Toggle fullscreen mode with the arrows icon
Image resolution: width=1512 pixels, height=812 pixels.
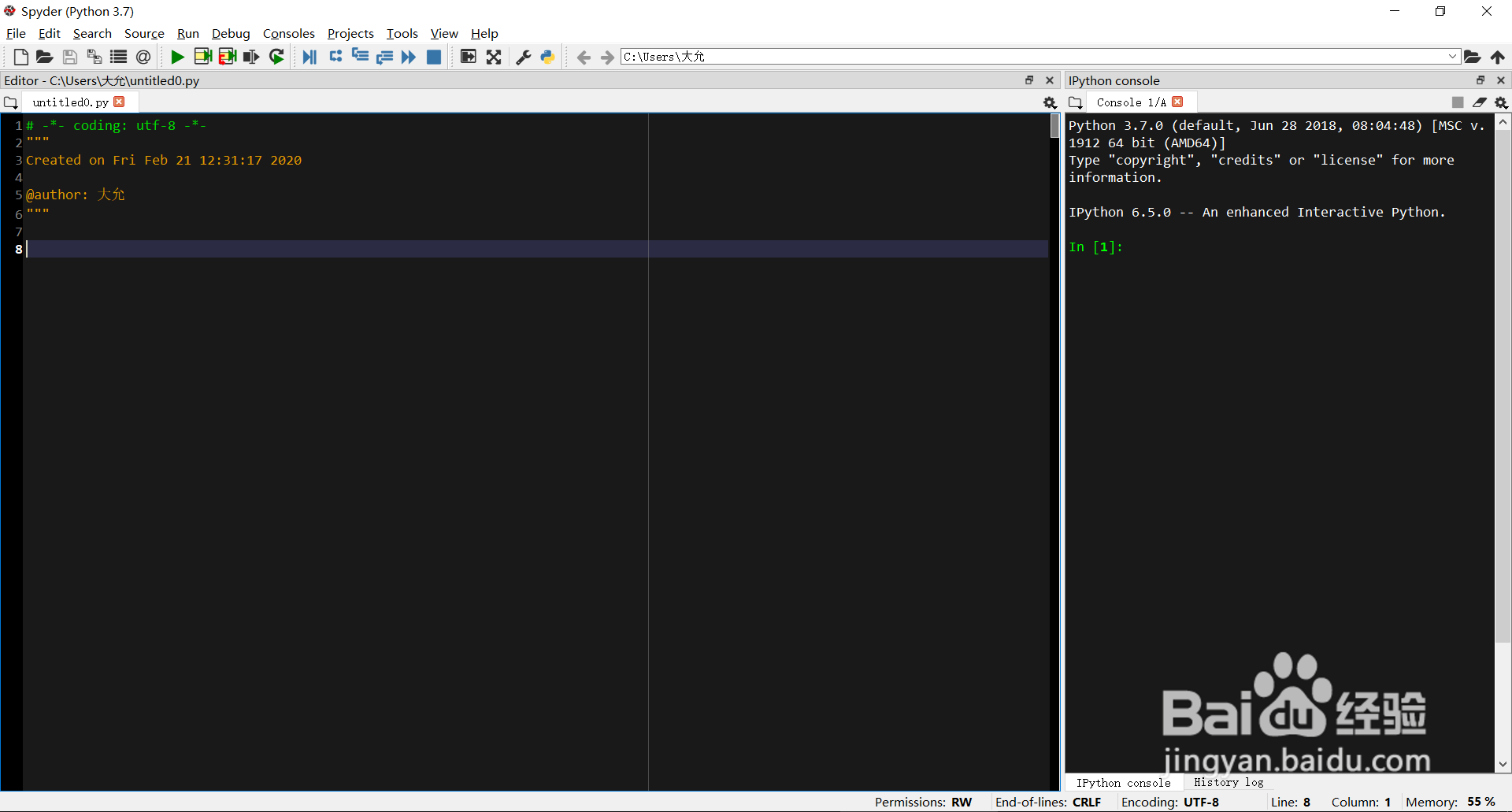pyautogui.click(x=494, y=57)
